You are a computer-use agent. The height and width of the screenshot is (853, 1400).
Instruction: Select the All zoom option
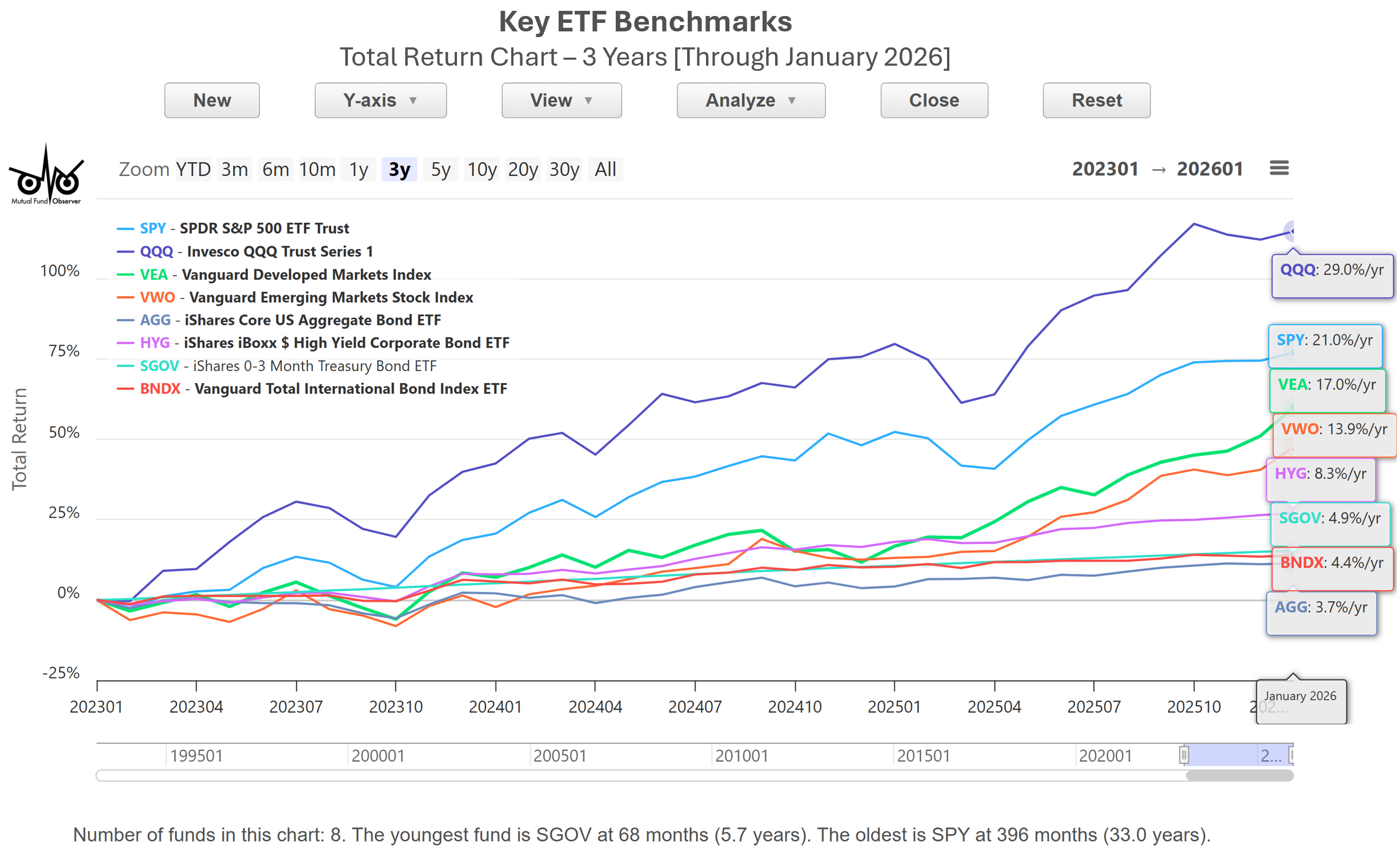(x=607, y=170)
